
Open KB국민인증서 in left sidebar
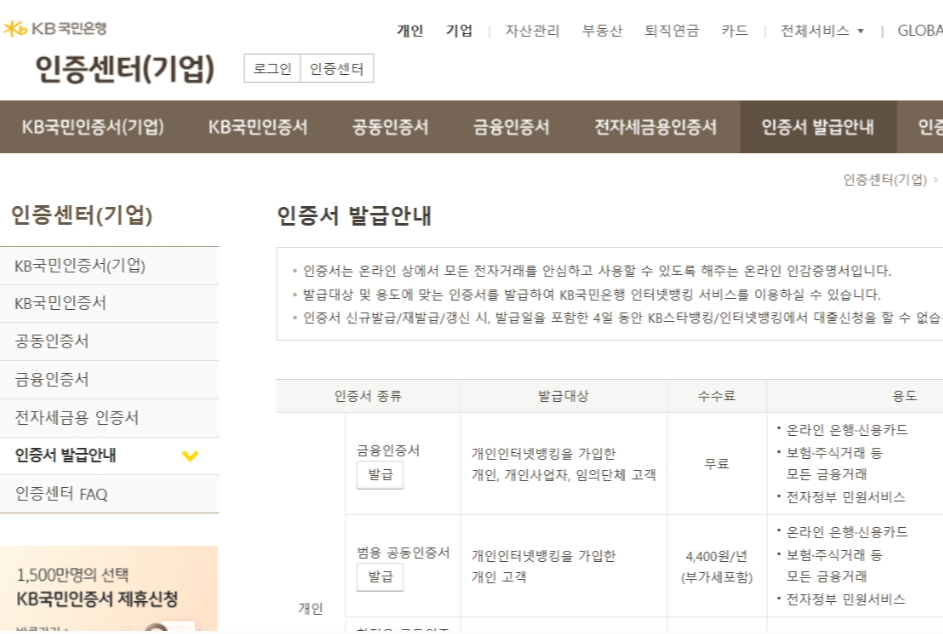click(x=109, y=304)
